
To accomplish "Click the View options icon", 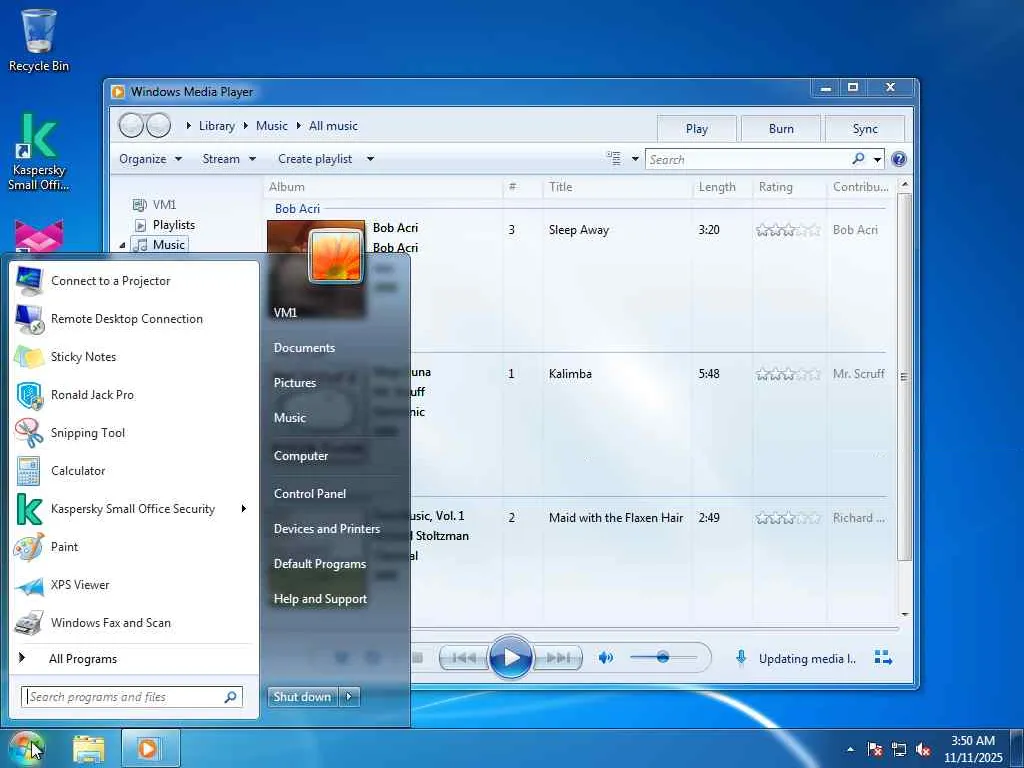I will click(613, 158).
